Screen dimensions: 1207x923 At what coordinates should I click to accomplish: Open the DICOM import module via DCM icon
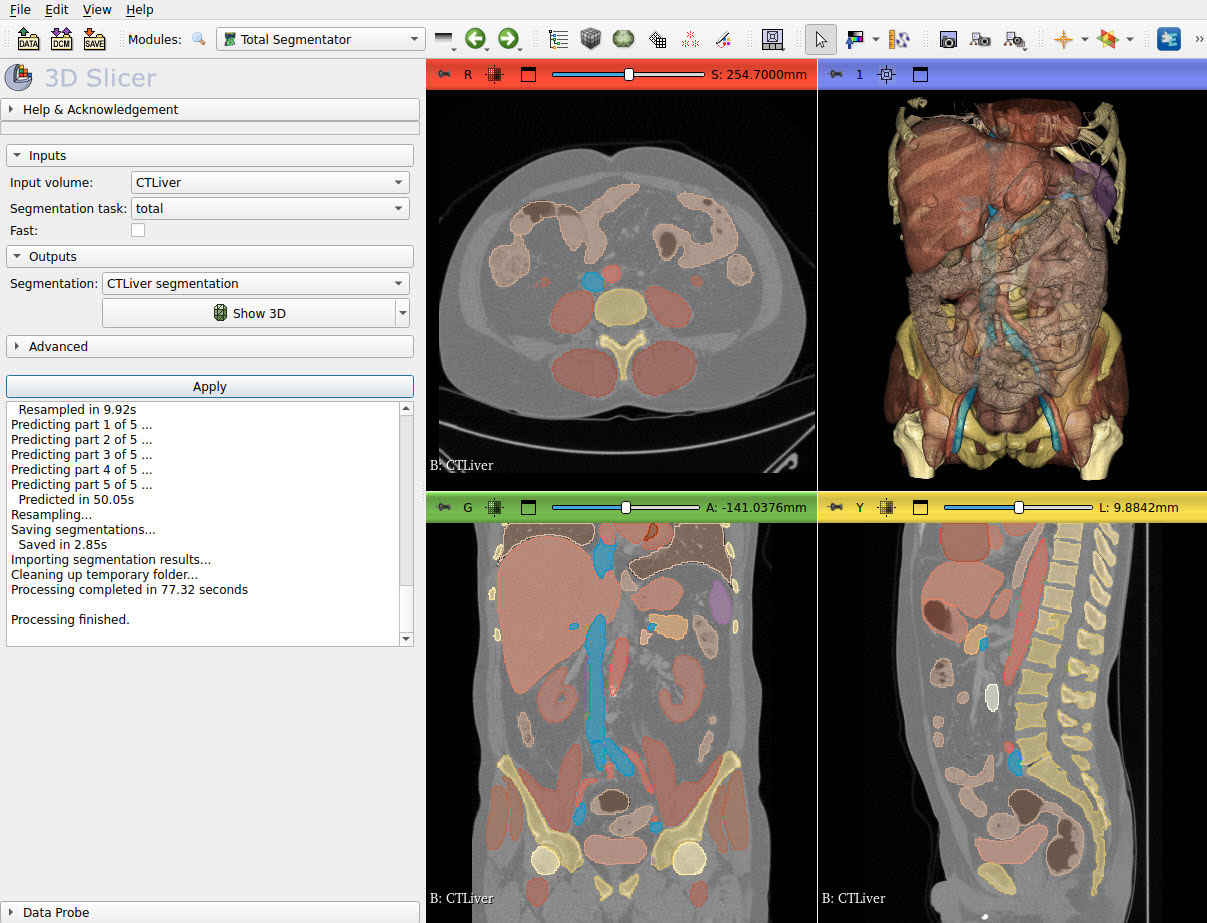[x=61, y=39]
